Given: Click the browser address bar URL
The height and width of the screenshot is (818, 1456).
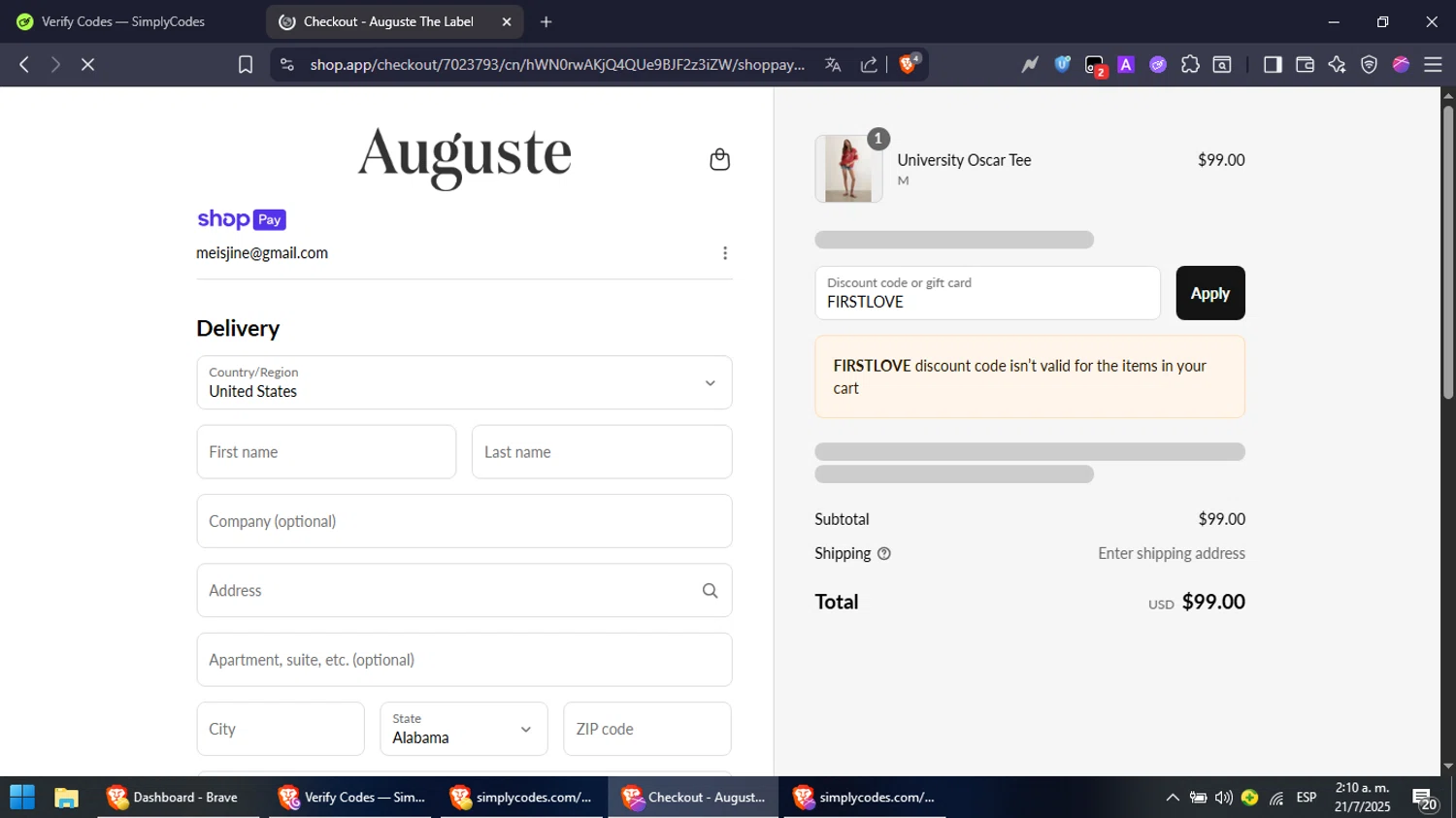Looking at the screenshot, I should [557, 65].
